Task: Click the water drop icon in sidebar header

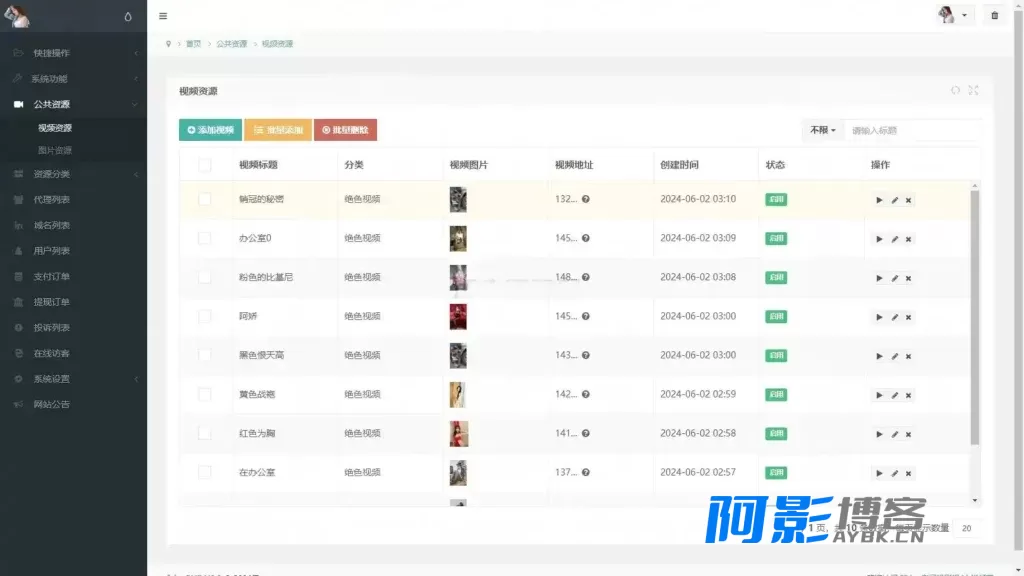Action: tap(128, 16)
